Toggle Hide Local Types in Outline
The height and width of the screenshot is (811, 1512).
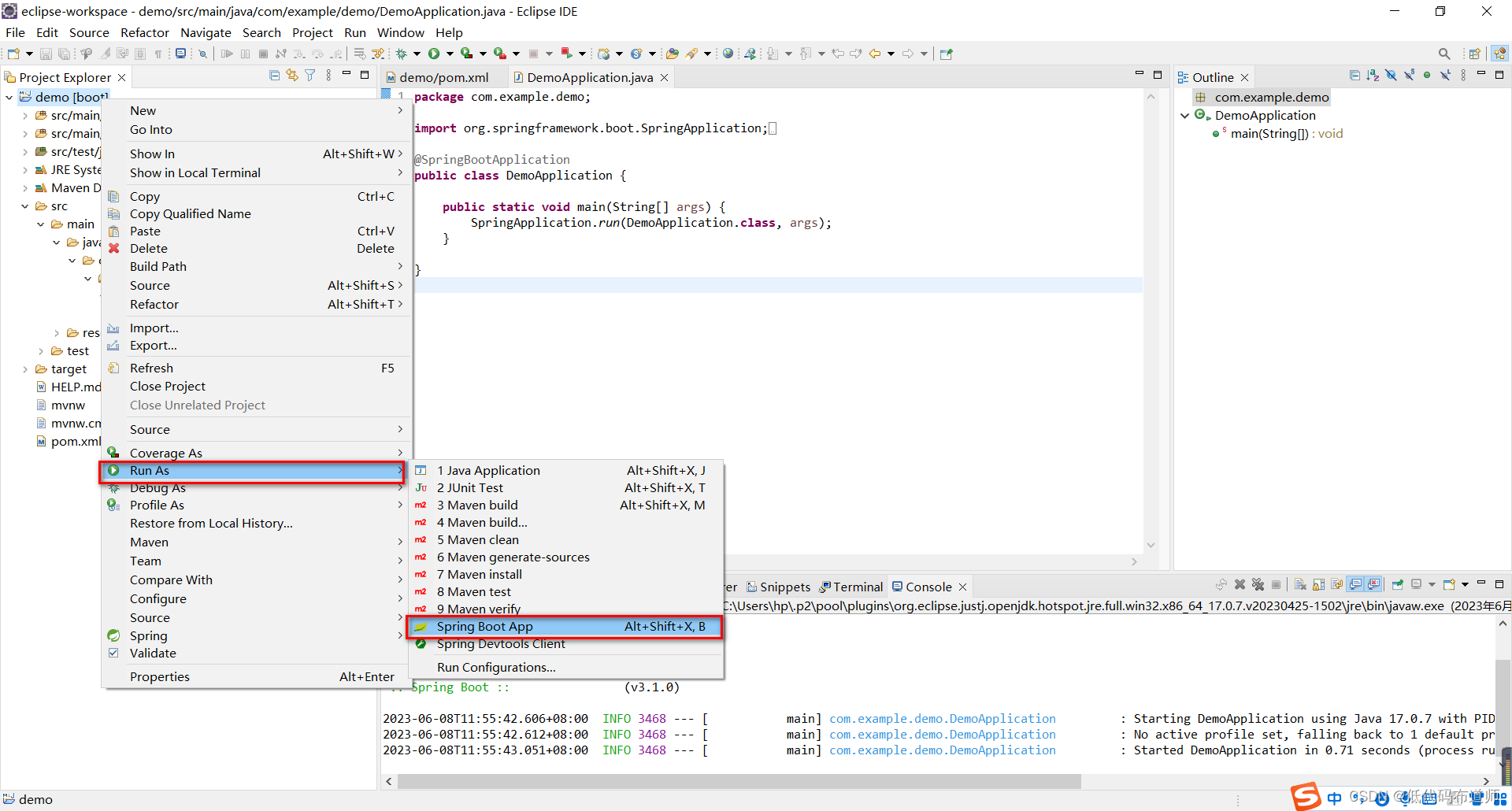pyautogui.click(x=1445, y=76)
